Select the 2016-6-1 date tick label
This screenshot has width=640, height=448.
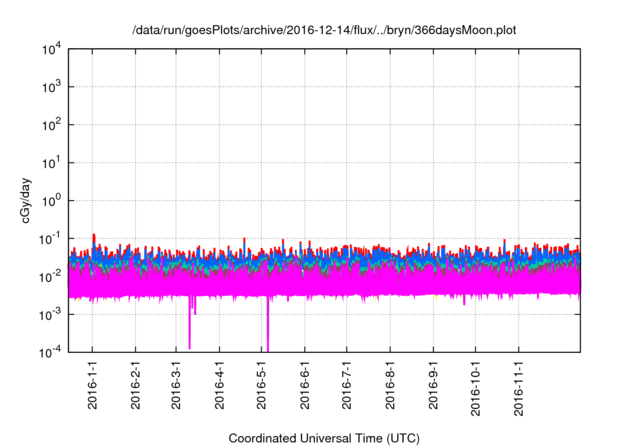[305, 387]
